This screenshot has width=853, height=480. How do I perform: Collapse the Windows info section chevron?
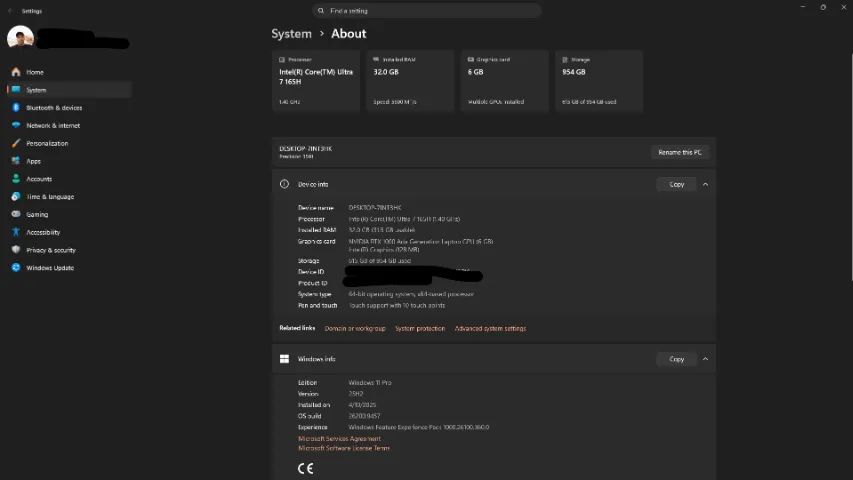coord(706,359)
